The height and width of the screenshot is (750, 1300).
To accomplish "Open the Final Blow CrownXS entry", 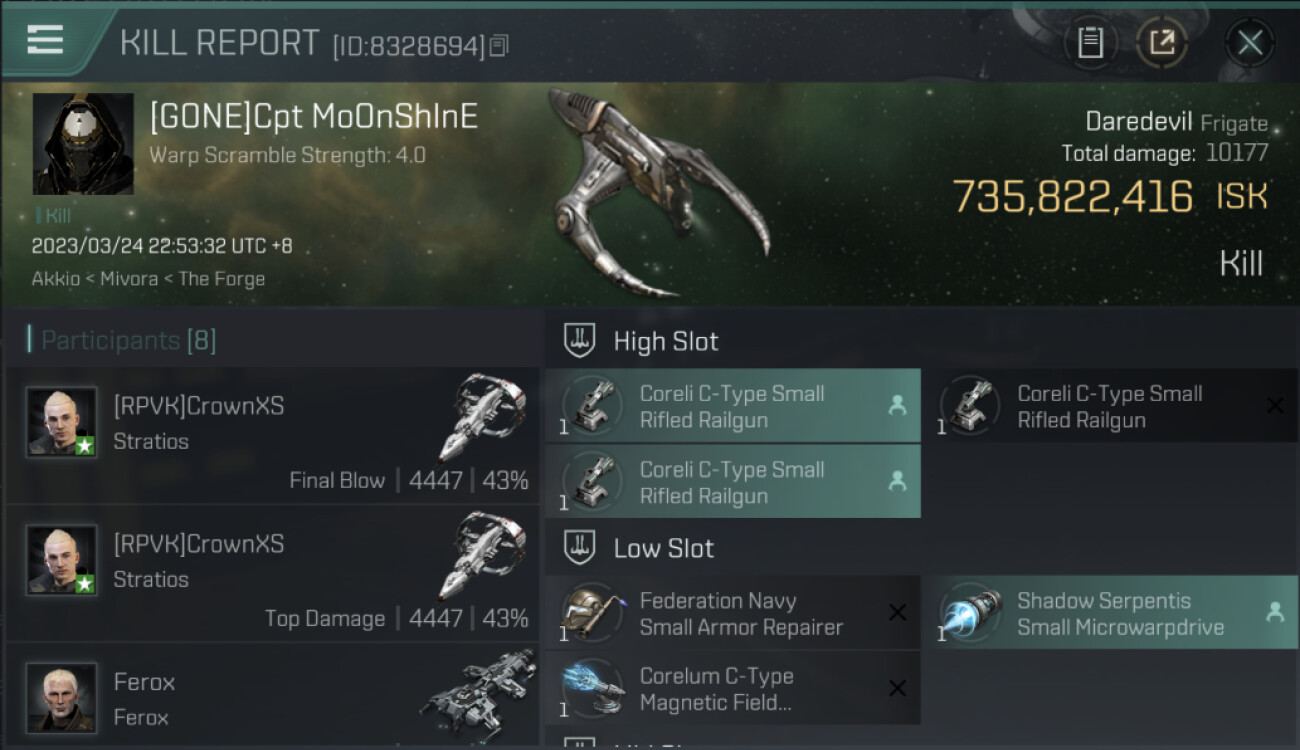I will point(273,436).
